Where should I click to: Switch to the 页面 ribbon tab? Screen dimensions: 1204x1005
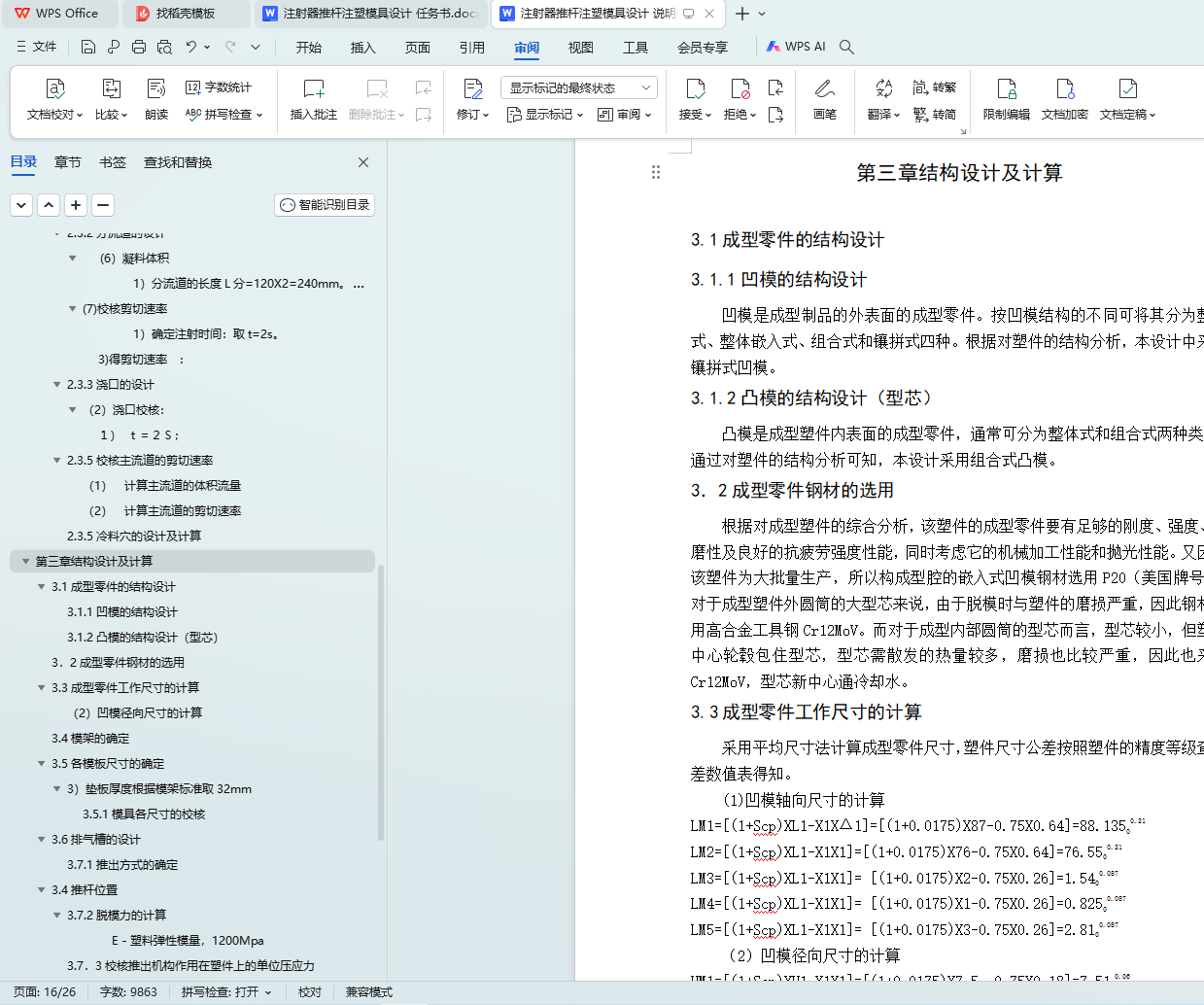(418, 47)
